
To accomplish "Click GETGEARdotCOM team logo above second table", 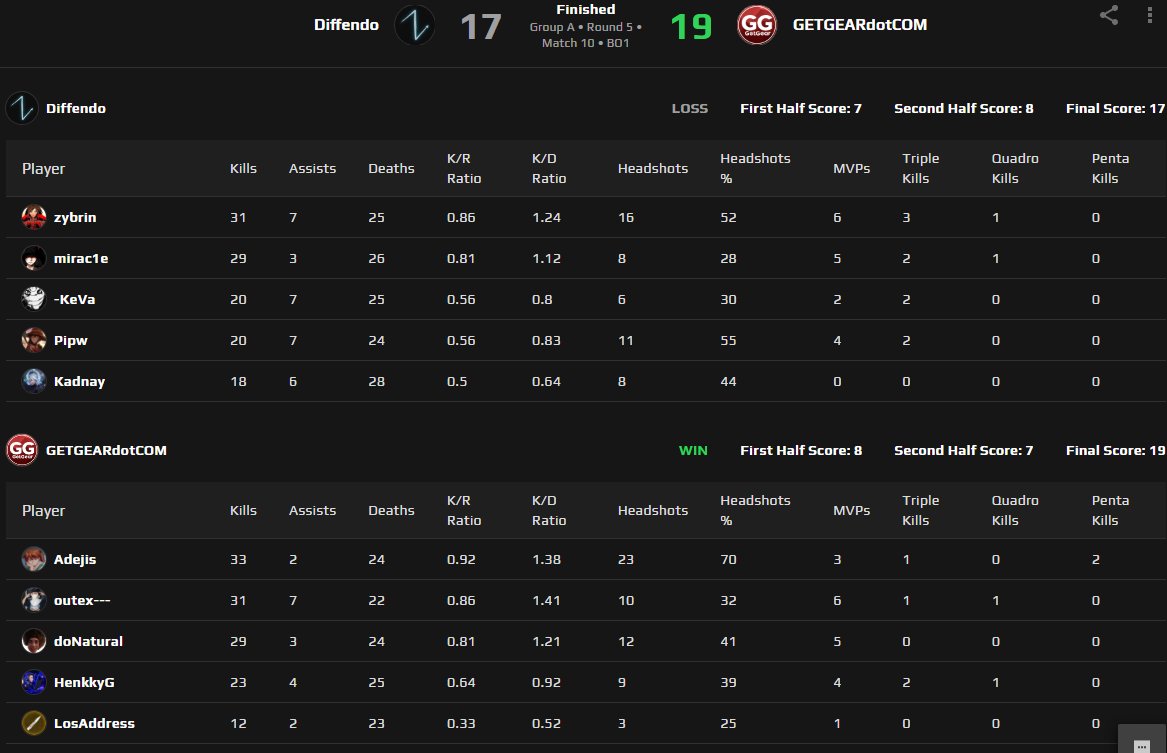I will pos(22,449).
